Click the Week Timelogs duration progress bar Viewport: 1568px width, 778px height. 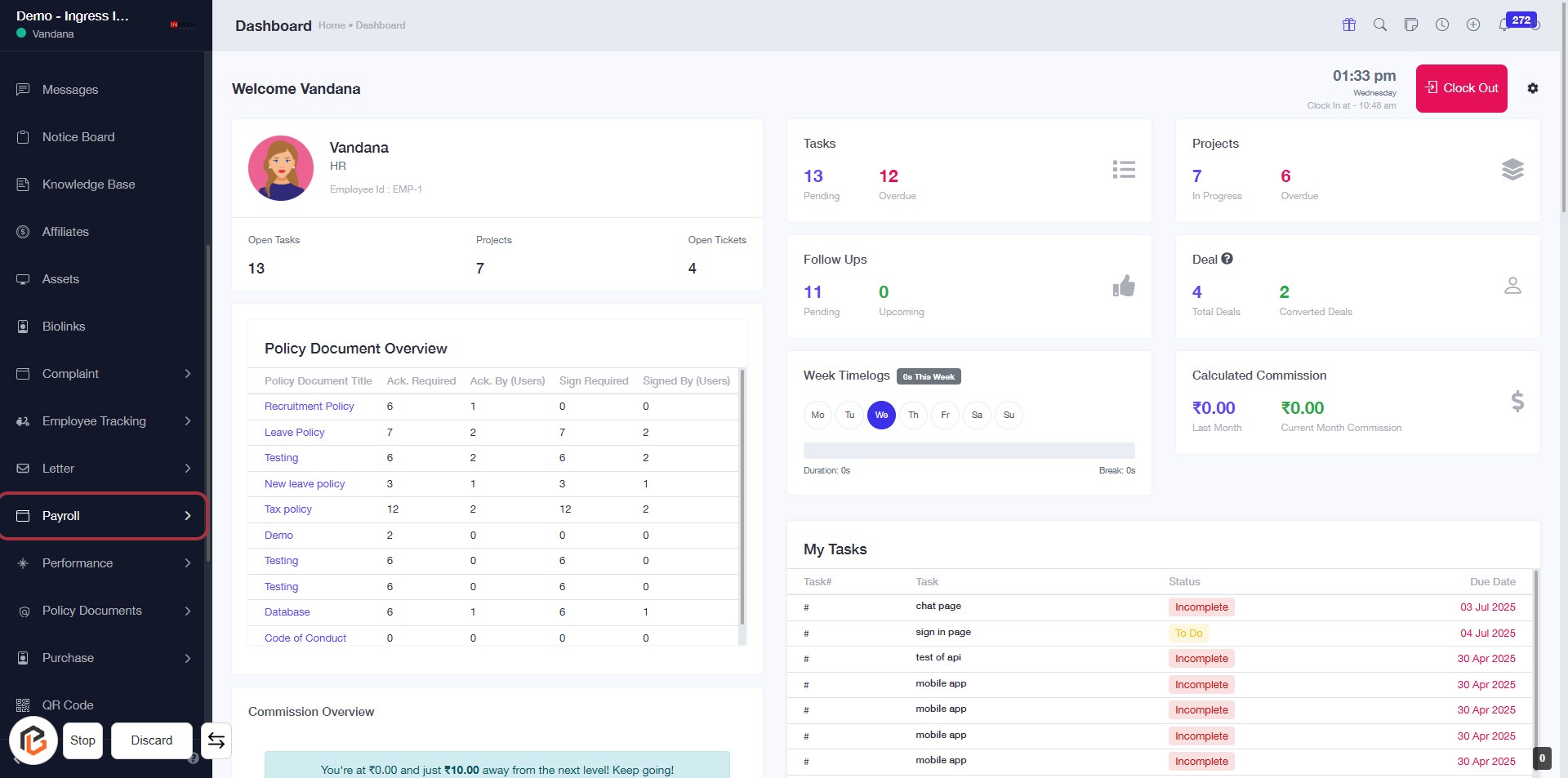point(969,451)
